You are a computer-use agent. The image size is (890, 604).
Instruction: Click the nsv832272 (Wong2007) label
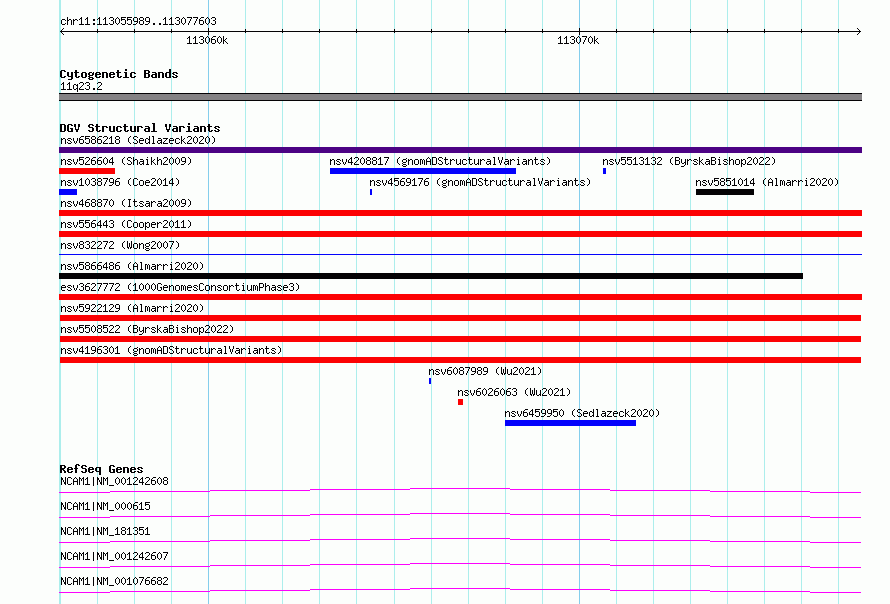pyautogui.click(x=120, y=245)
